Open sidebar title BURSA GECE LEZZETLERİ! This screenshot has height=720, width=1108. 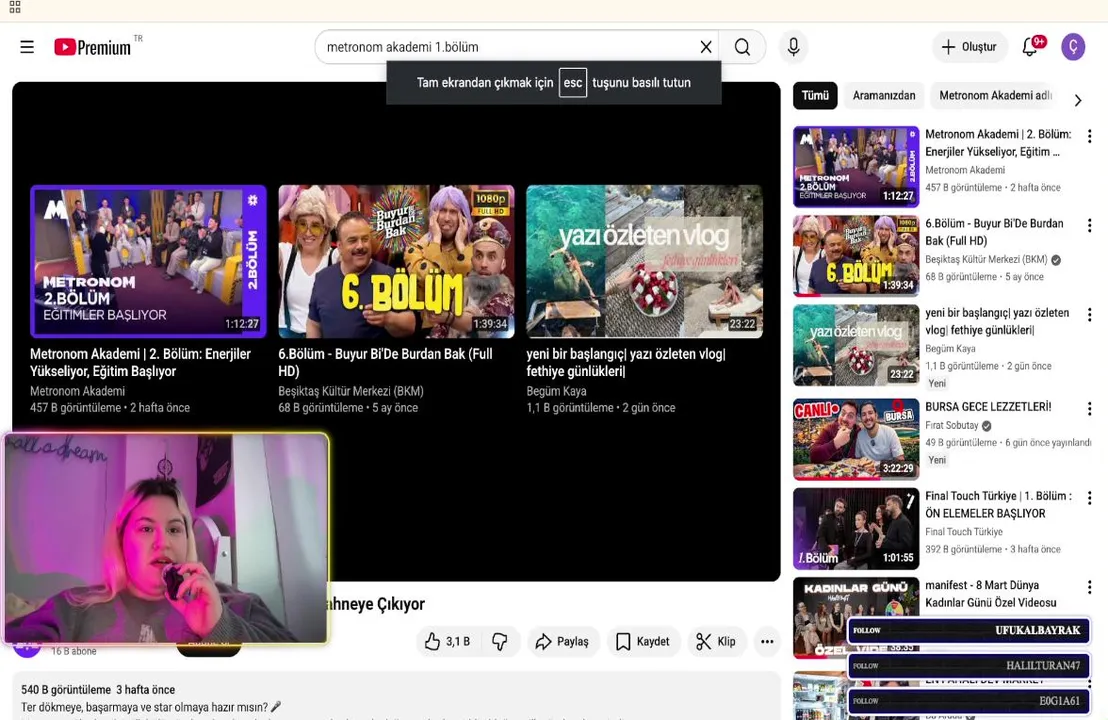coord(988,406)
